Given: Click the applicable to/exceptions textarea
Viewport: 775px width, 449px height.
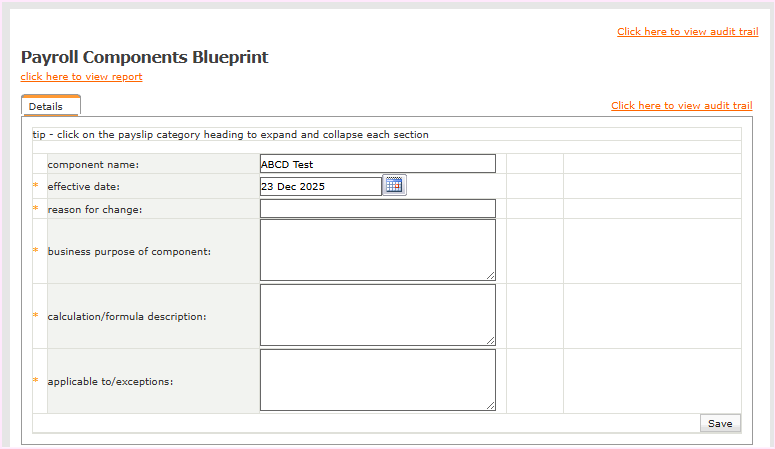Looking at the screenshot, I should (x=377, y=380).
